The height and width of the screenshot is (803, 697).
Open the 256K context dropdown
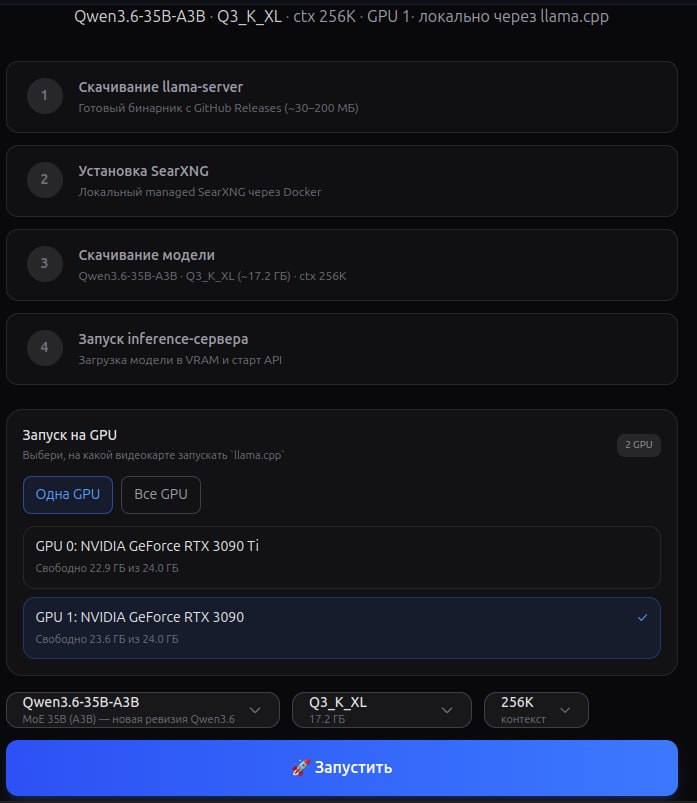pos(536,710)
